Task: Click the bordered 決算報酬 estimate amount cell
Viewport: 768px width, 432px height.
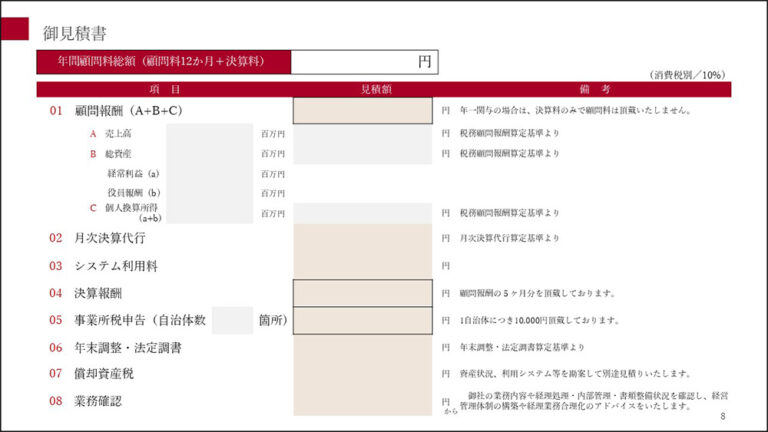Action: [x=362, y=293]
